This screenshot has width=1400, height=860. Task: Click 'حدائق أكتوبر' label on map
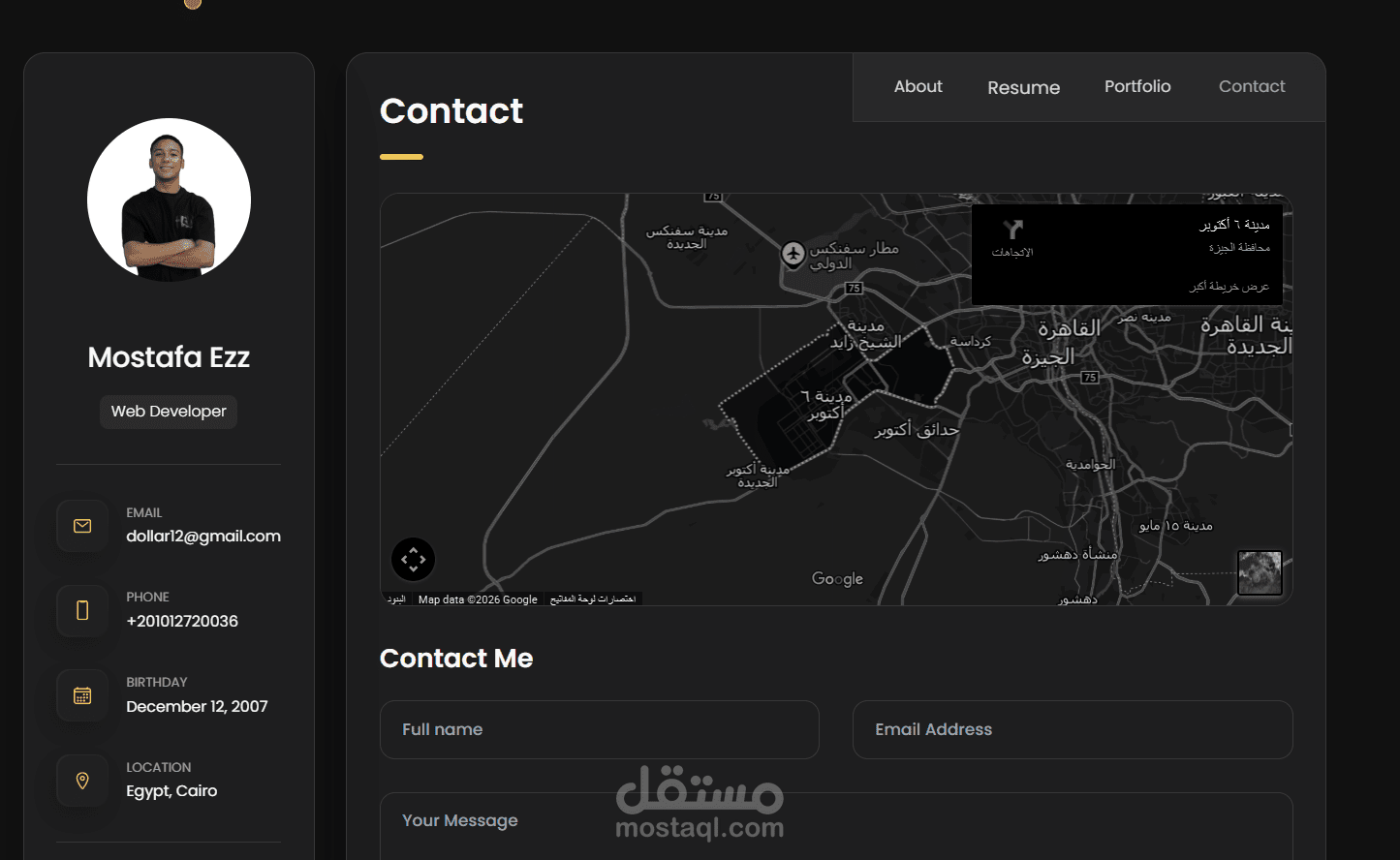pos(917,430)
